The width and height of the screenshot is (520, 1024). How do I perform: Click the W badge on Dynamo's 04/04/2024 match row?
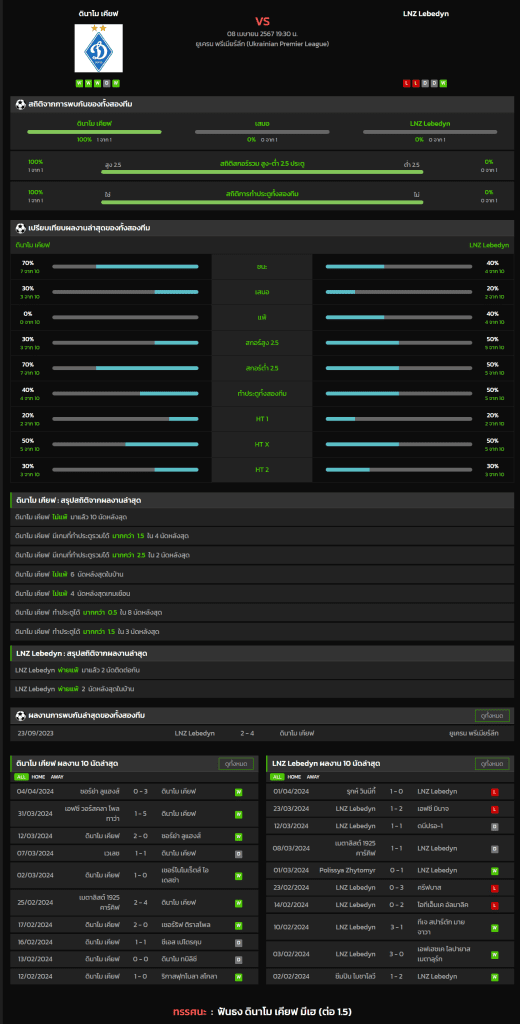238,792
